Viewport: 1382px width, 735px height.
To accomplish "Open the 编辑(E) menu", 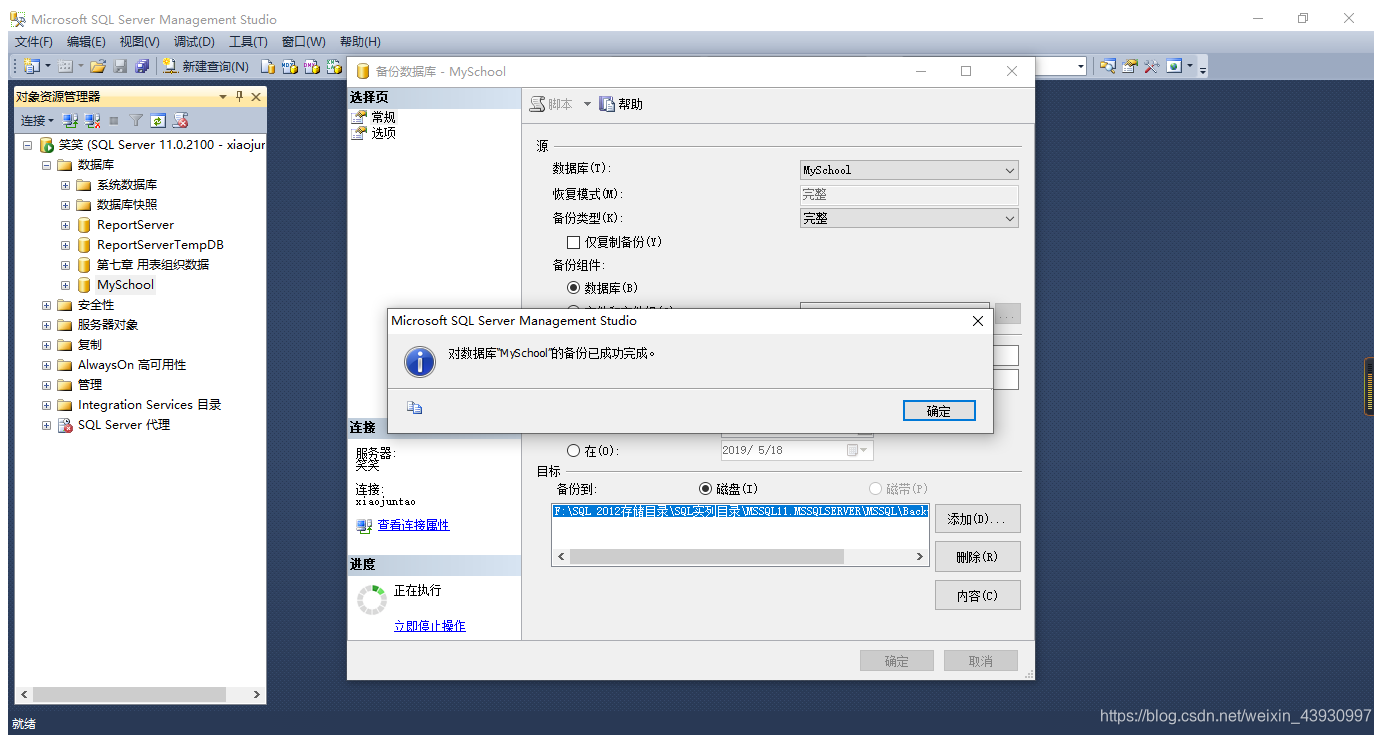I will [x=86, y=42].
